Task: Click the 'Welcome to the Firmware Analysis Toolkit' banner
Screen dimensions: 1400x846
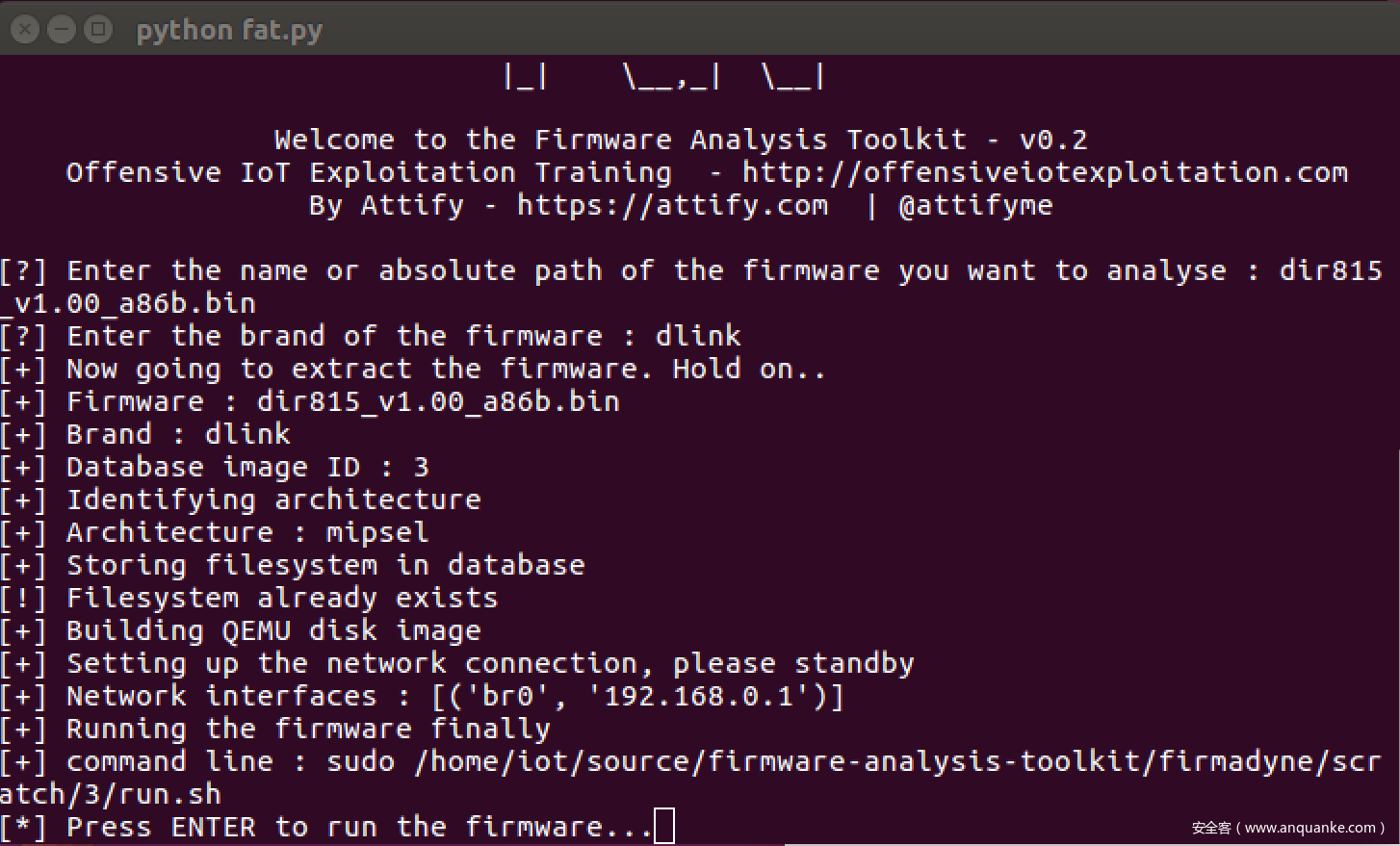Action: (x=680, y=140)
